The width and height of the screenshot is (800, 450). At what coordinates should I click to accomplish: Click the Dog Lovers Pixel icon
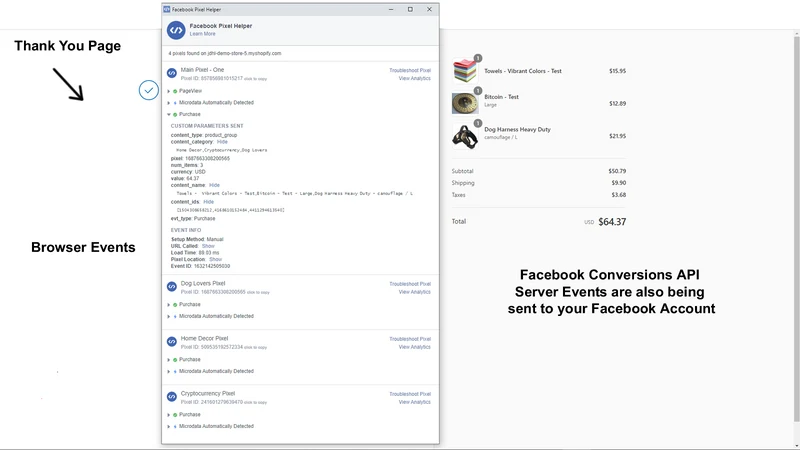(x=172, y=287)
